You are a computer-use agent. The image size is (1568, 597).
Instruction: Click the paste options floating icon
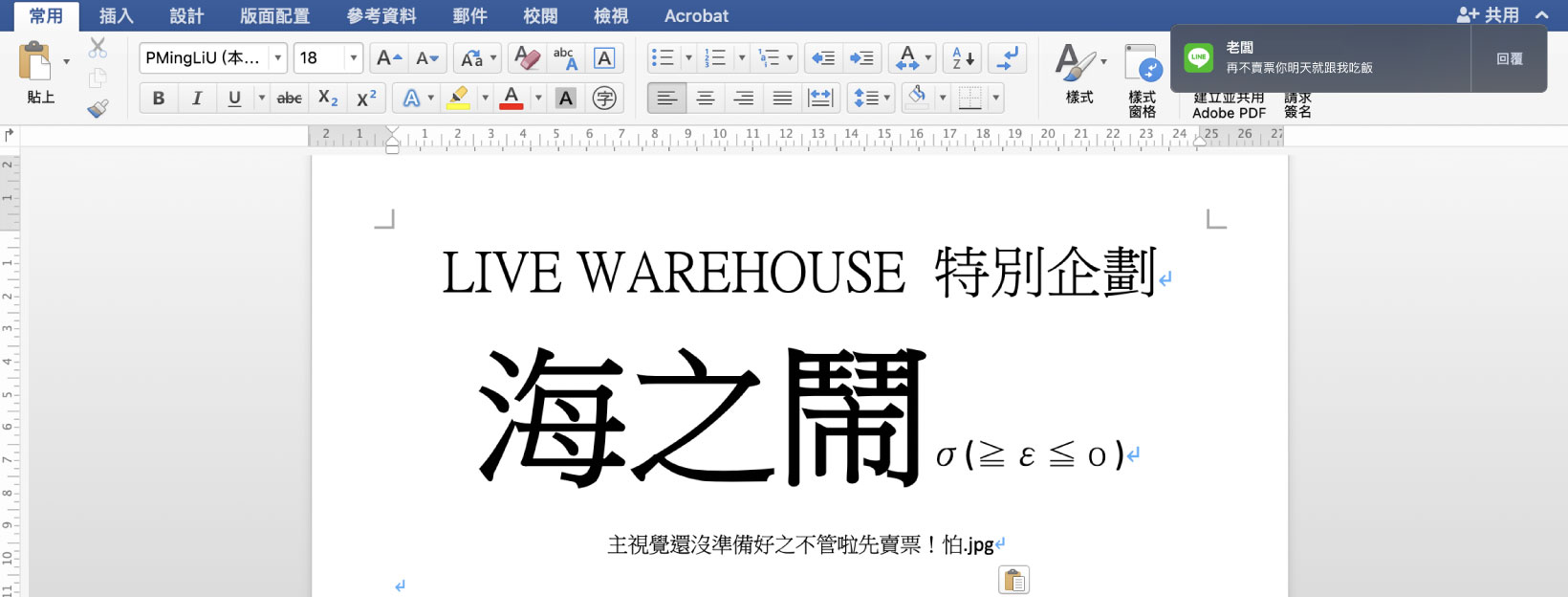pos(1014,580)
